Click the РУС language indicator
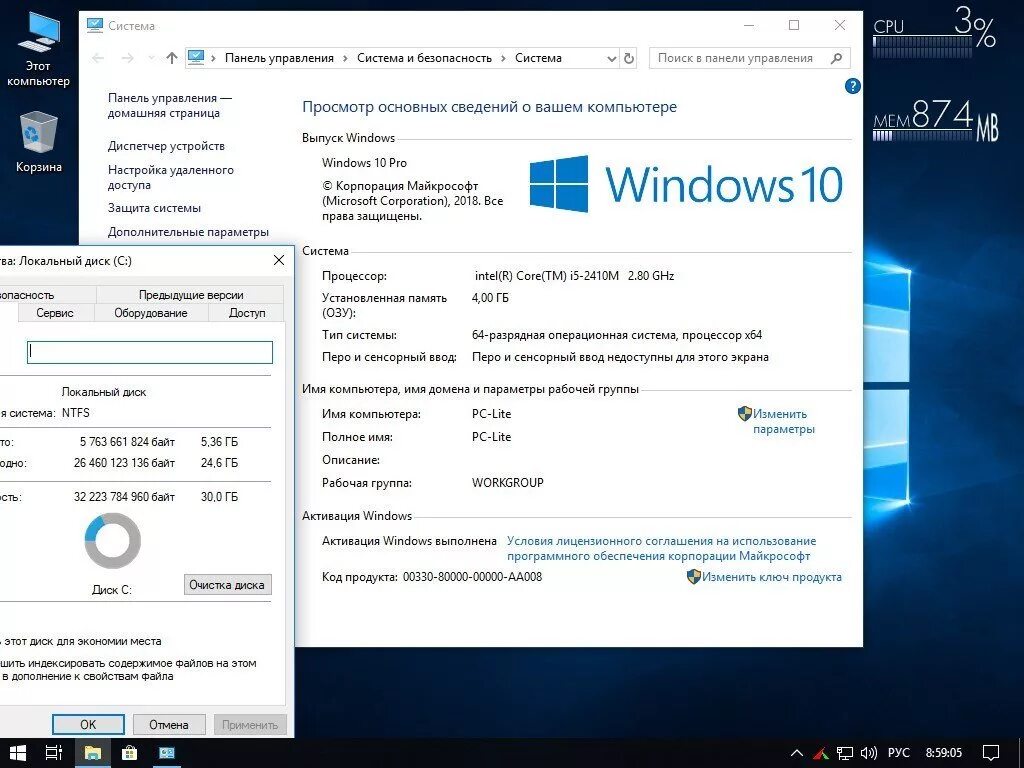 tap(899, 753)
